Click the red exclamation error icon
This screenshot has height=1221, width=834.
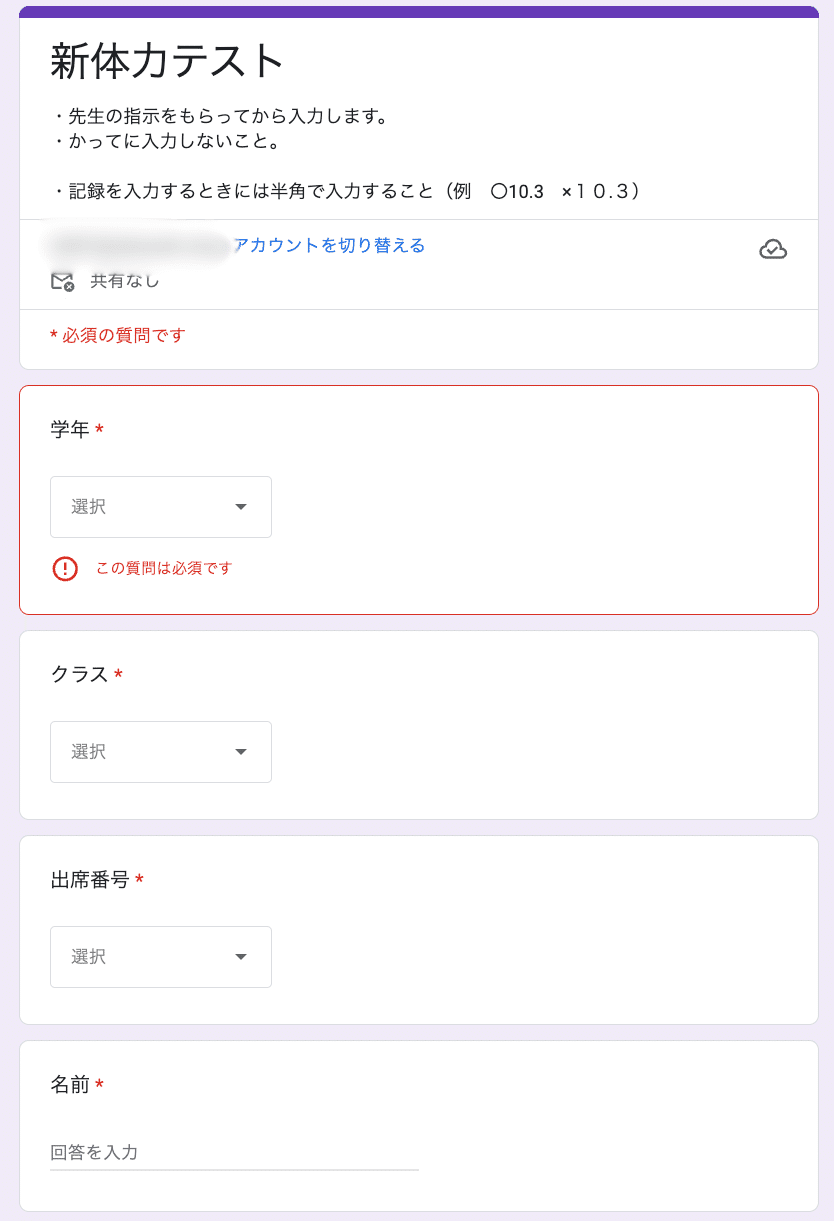point(65,569)
